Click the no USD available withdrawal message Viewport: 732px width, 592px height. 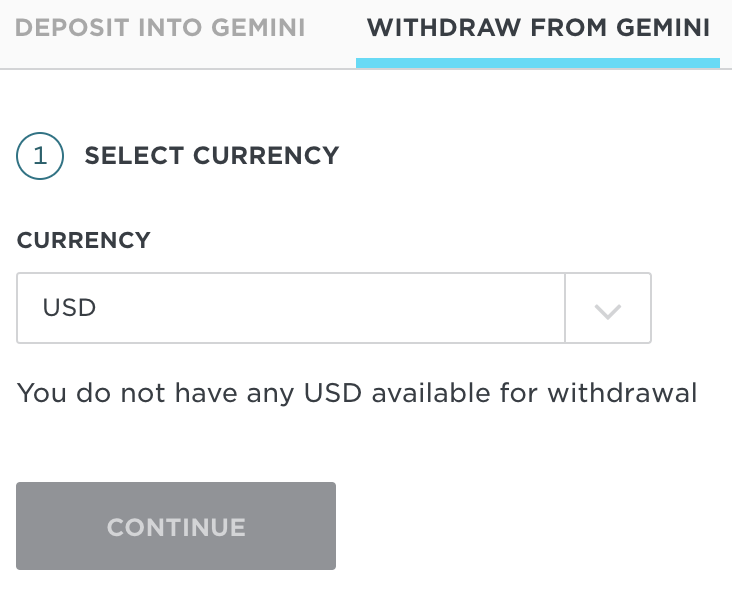point(357,393)
